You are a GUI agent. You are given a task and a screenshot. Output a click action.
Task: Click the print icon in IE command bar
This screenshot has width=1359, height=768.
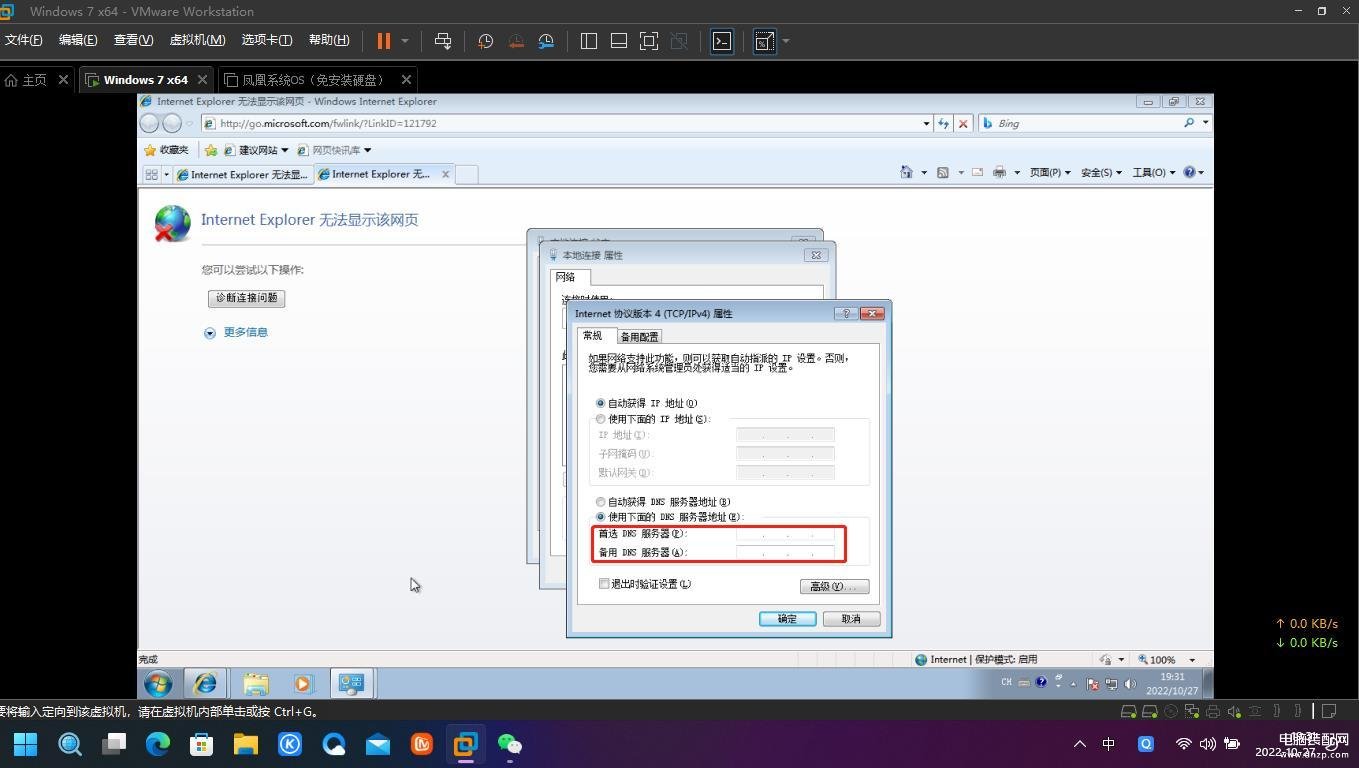tap(999, 172)
